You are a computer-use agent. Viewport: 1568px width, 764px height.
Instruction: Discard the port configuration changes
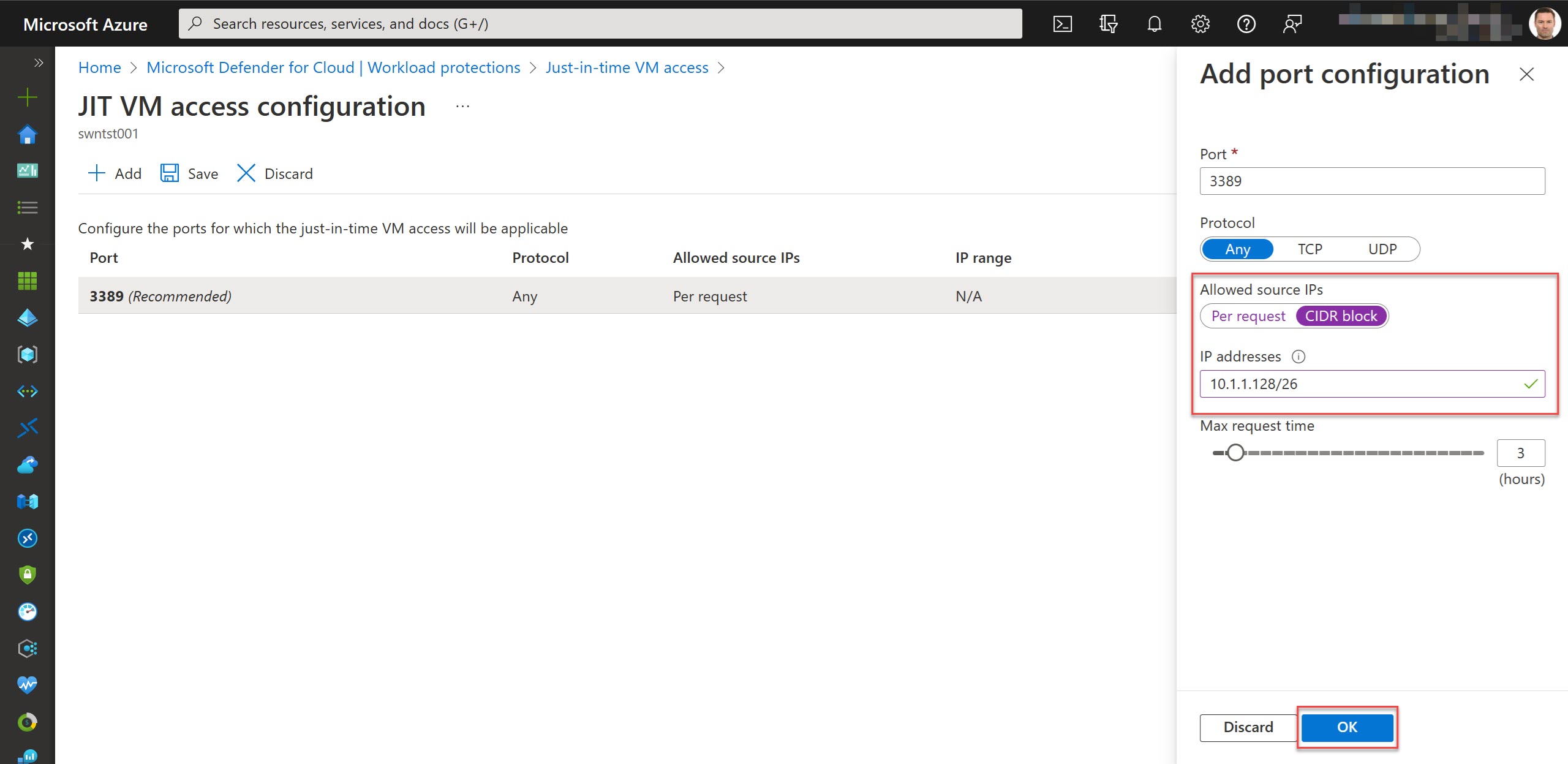coord(1248,727)
